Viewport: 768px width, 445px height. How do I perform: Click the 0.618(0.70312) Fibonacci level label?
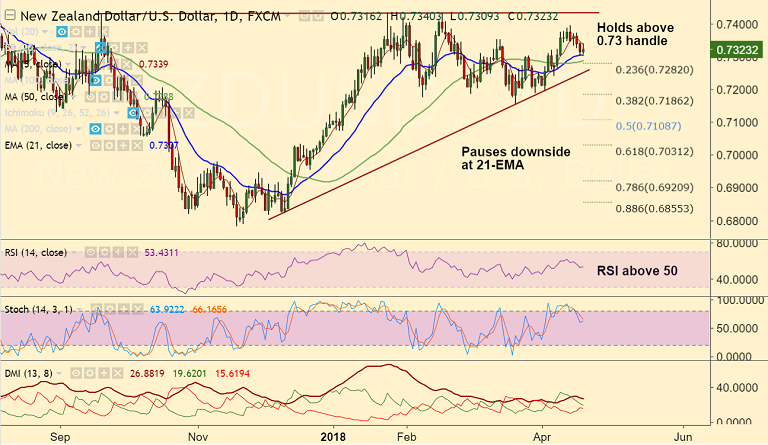(654, 152)
